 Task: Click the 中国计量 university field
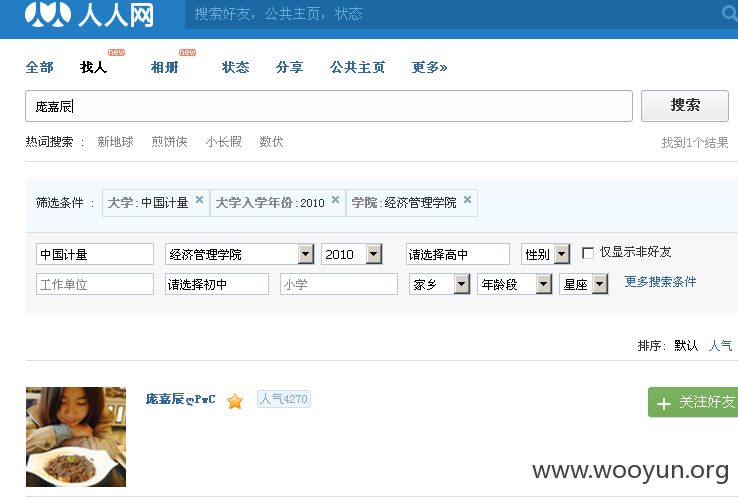click(x=95, y=254)
